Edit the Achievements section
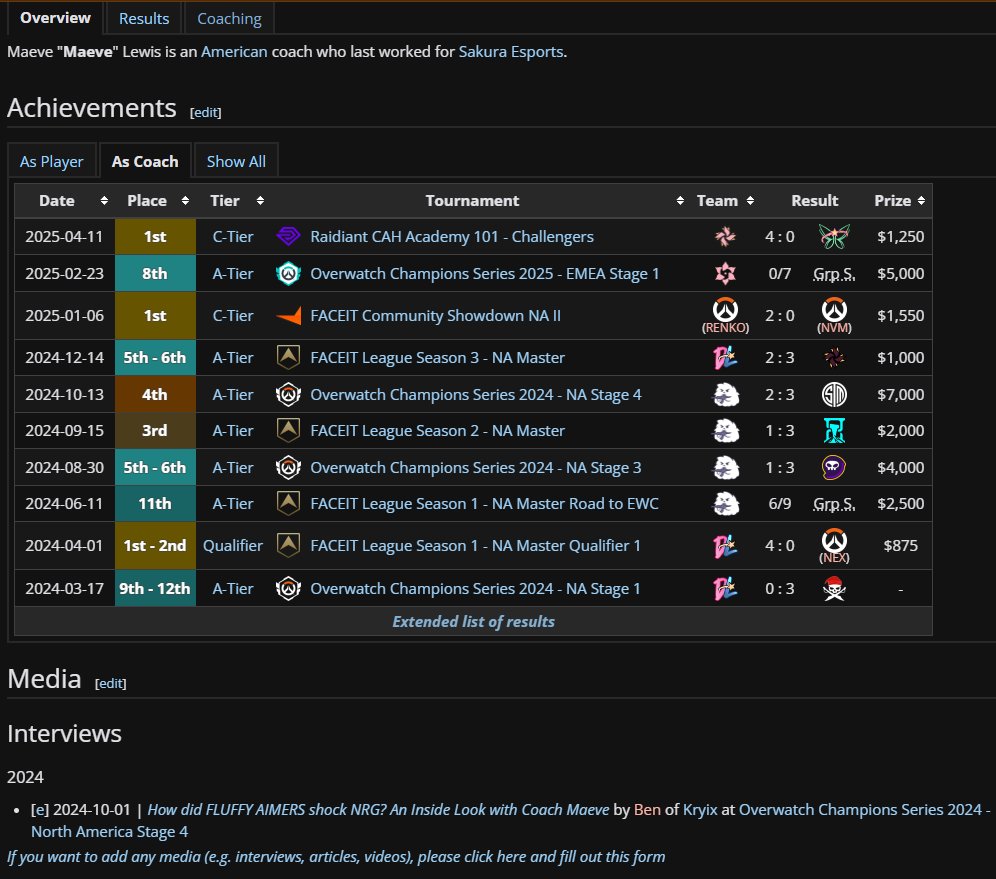 (x=206, y=112)
